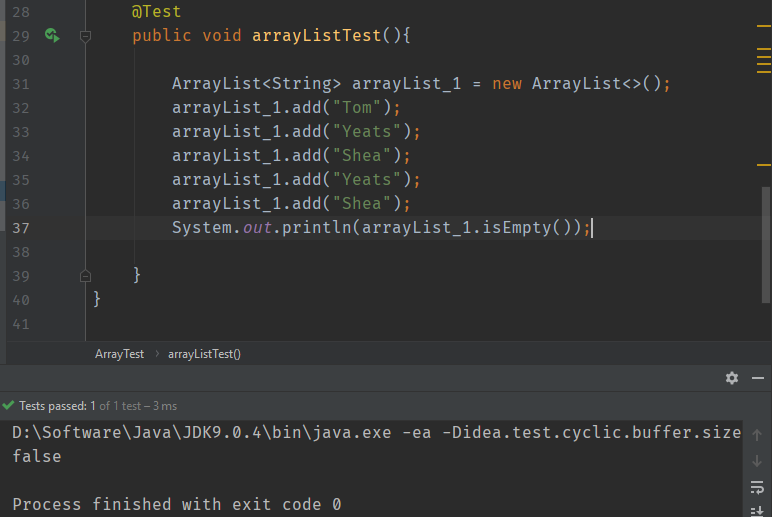Click the "Shea" string on line 34
Viewport: 772px width, 517px height.
(x=362, y=156)
